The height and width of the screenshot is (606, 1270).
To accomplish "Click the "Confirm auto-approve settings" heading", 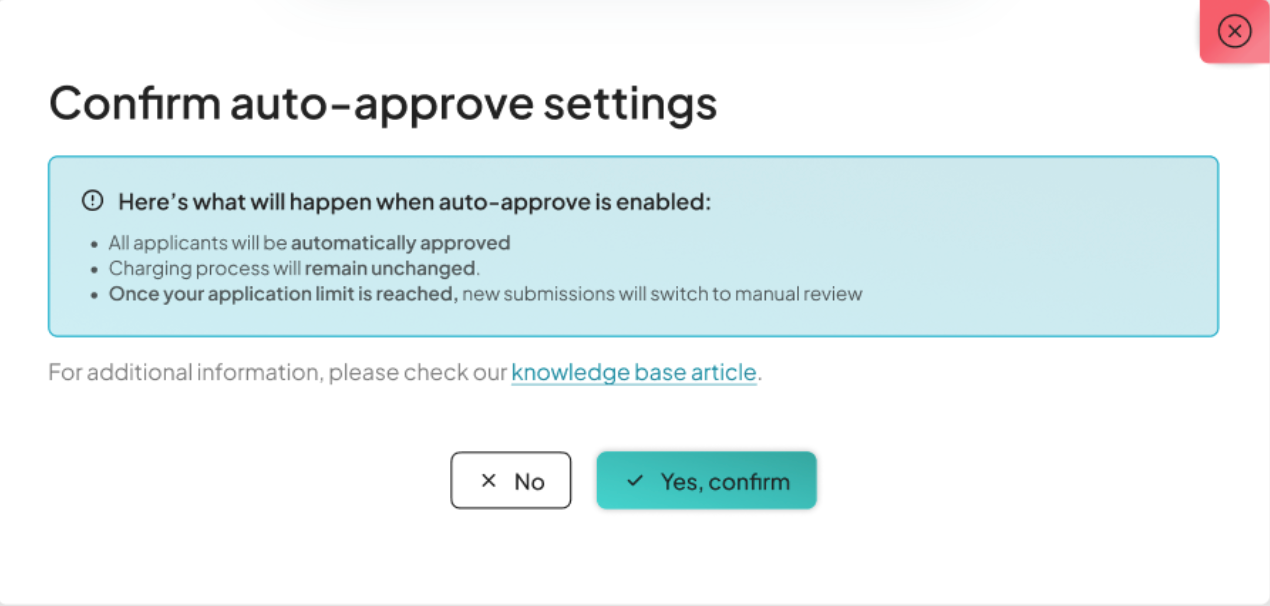I will (383, 104).
